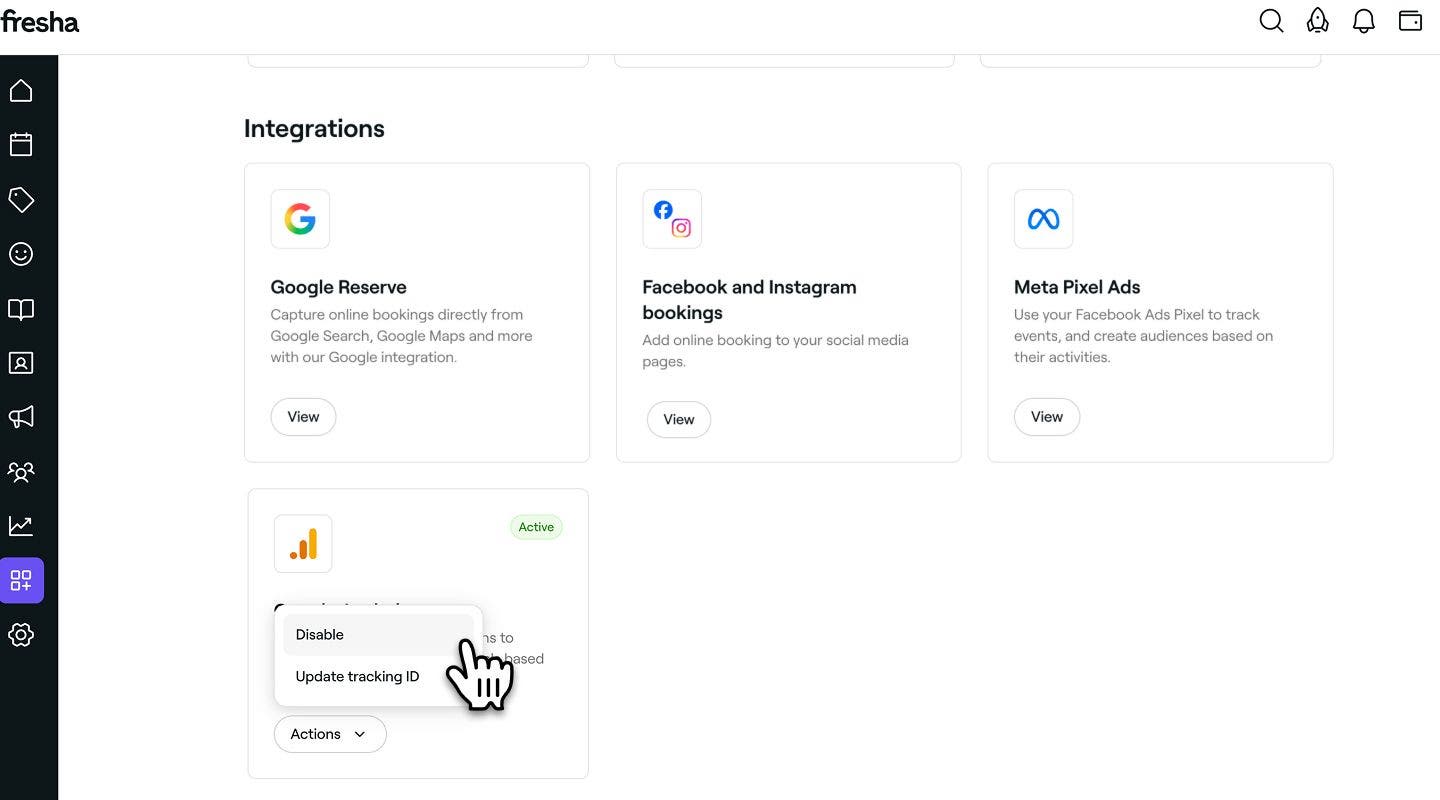
Task: Open the wallet icon in header
Action: coord(1410,21)
